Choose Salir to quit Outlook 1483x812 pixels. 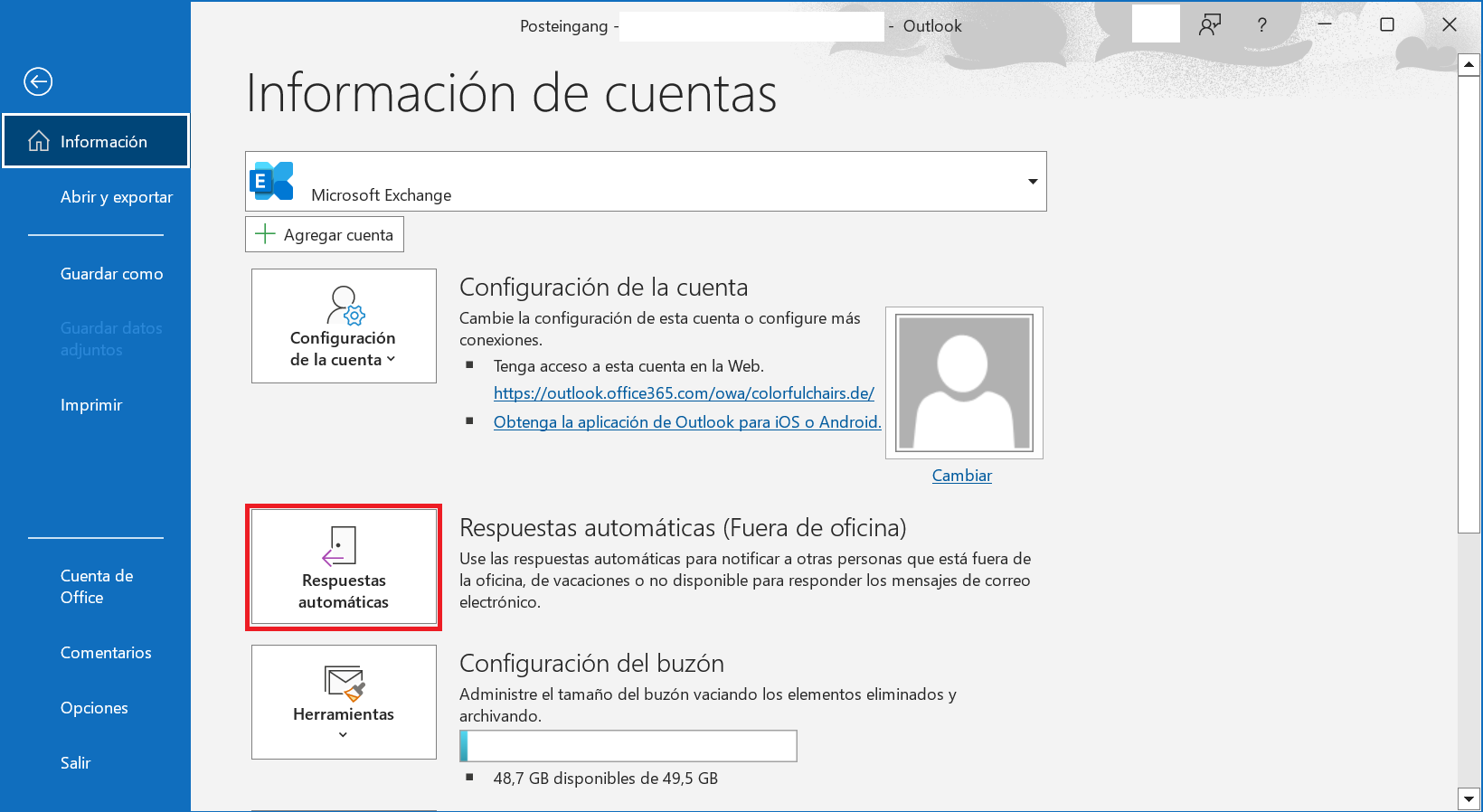75,763
